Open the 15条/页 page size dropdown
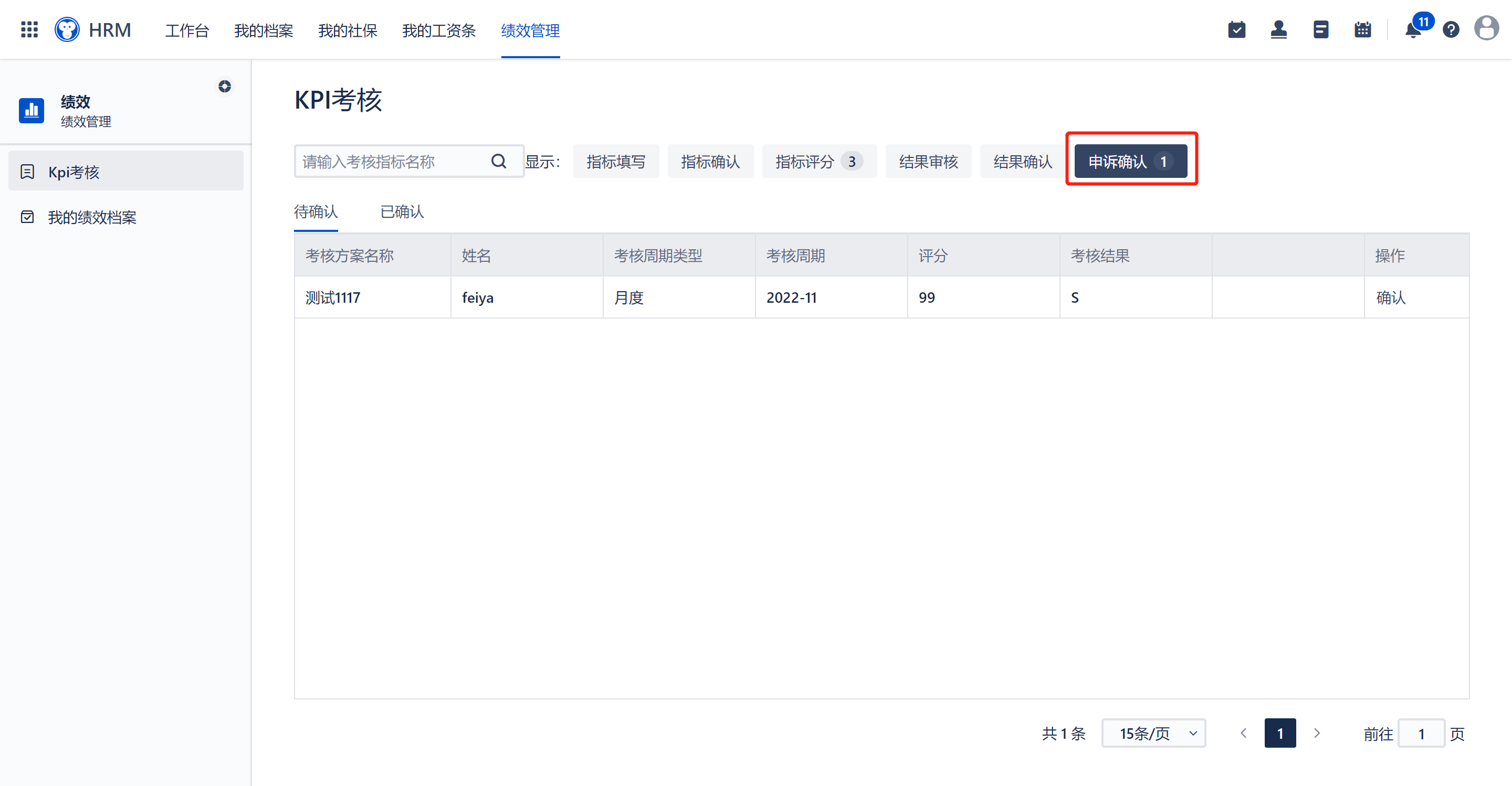 [x=1153, y=732]
